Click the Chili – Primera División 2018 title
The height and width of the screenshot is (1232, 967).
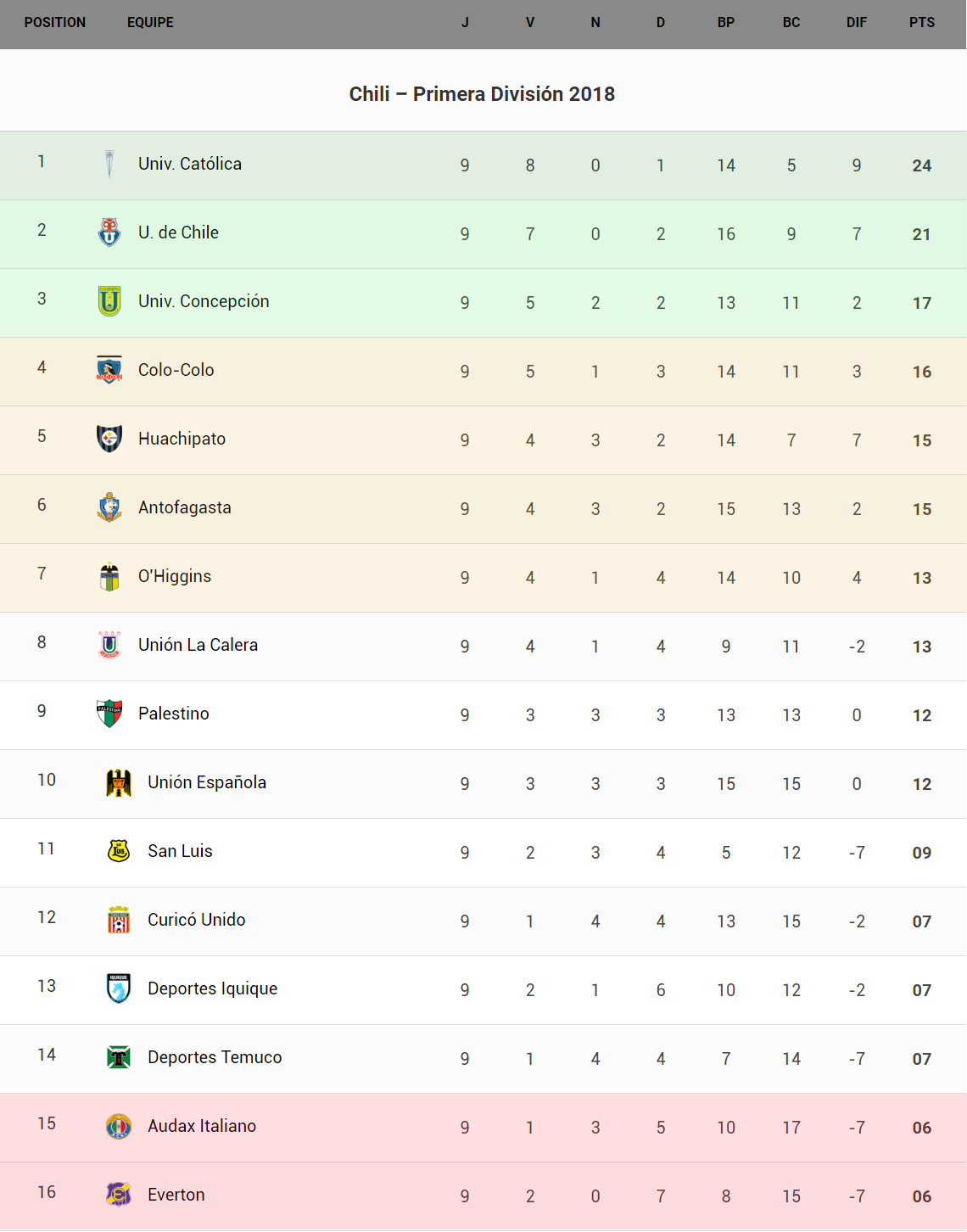pyautogui.click(x=482, y=94)
